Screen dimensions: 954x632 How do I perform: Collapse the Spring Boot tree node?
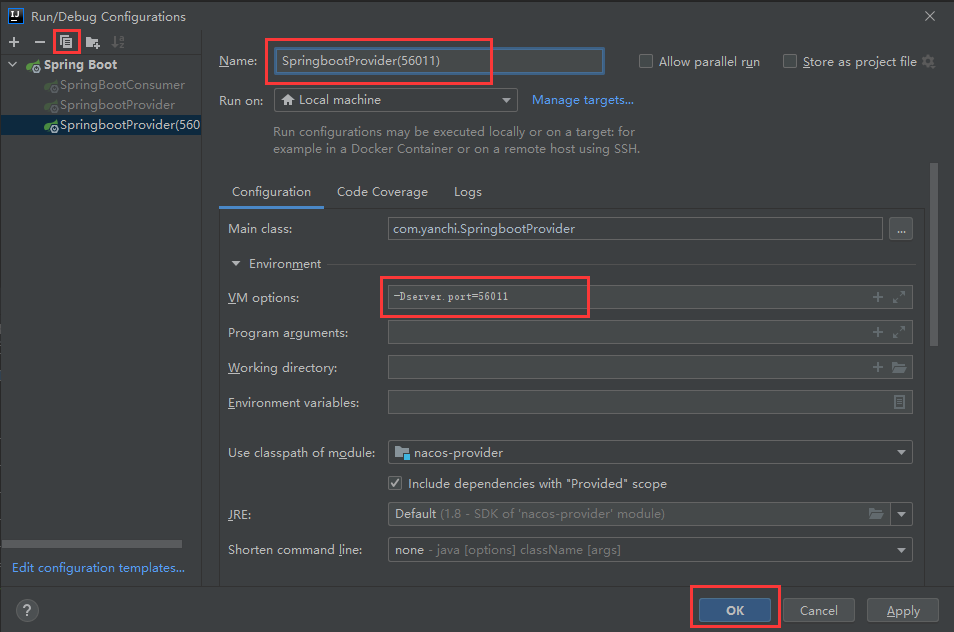click(x=13, y=64)
